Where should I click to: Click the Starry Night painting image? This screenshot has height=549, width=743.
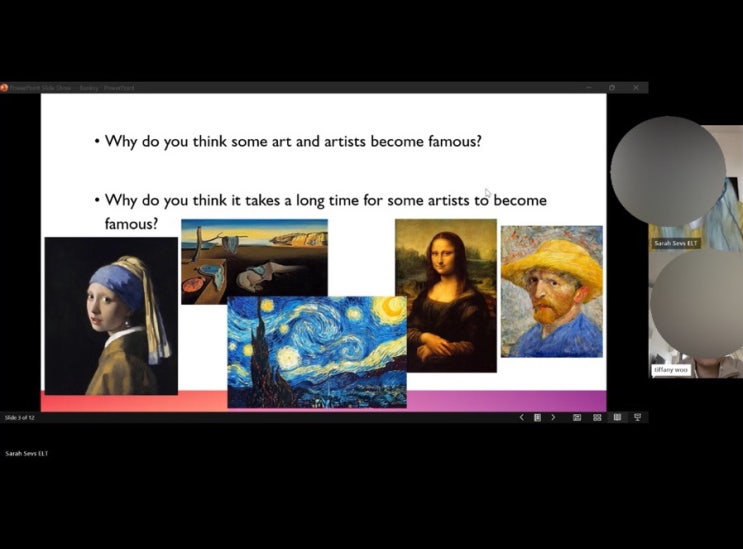click(317, 352)
